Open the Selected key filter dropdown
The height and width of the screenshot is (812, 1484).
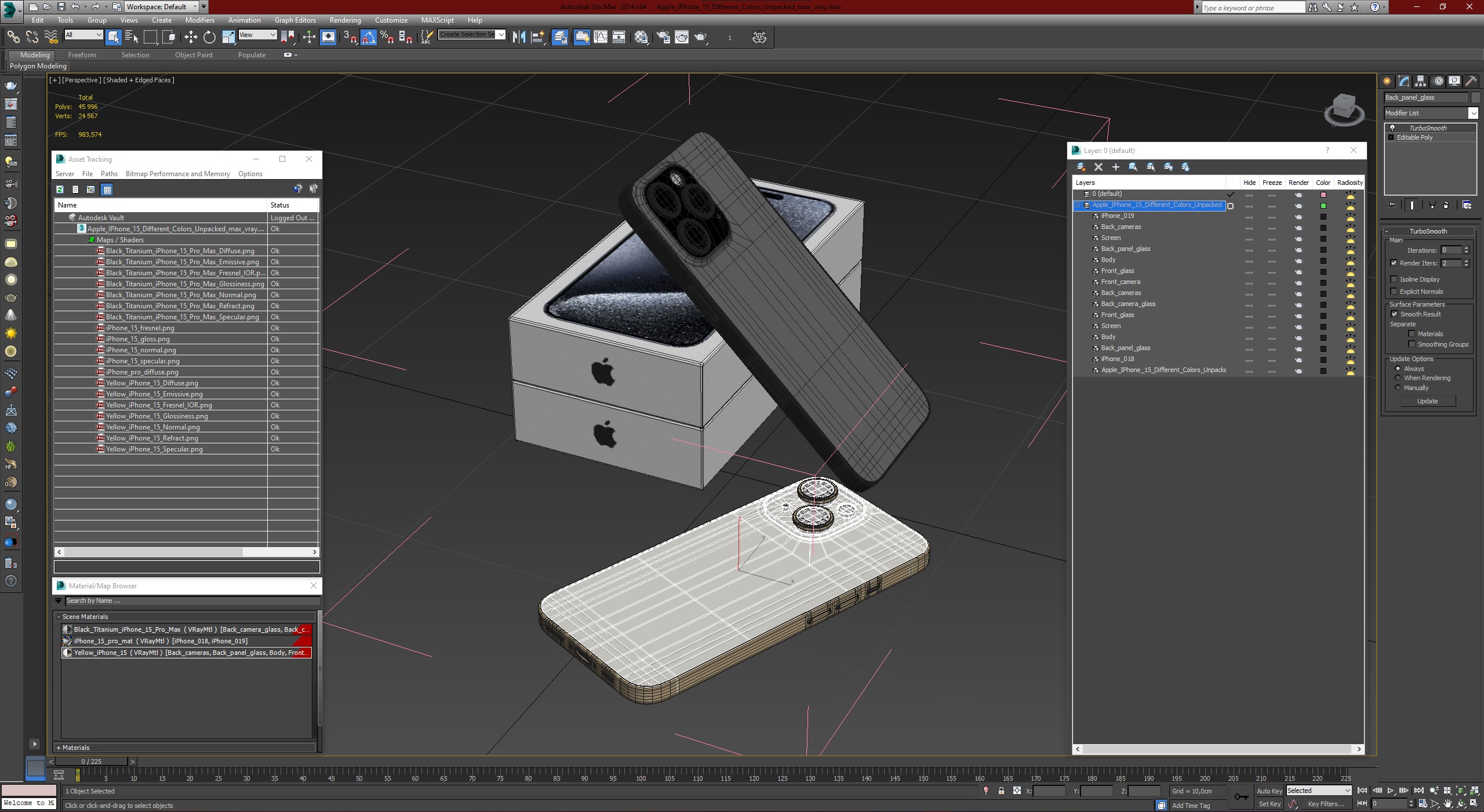click(x=1319, y=791)
